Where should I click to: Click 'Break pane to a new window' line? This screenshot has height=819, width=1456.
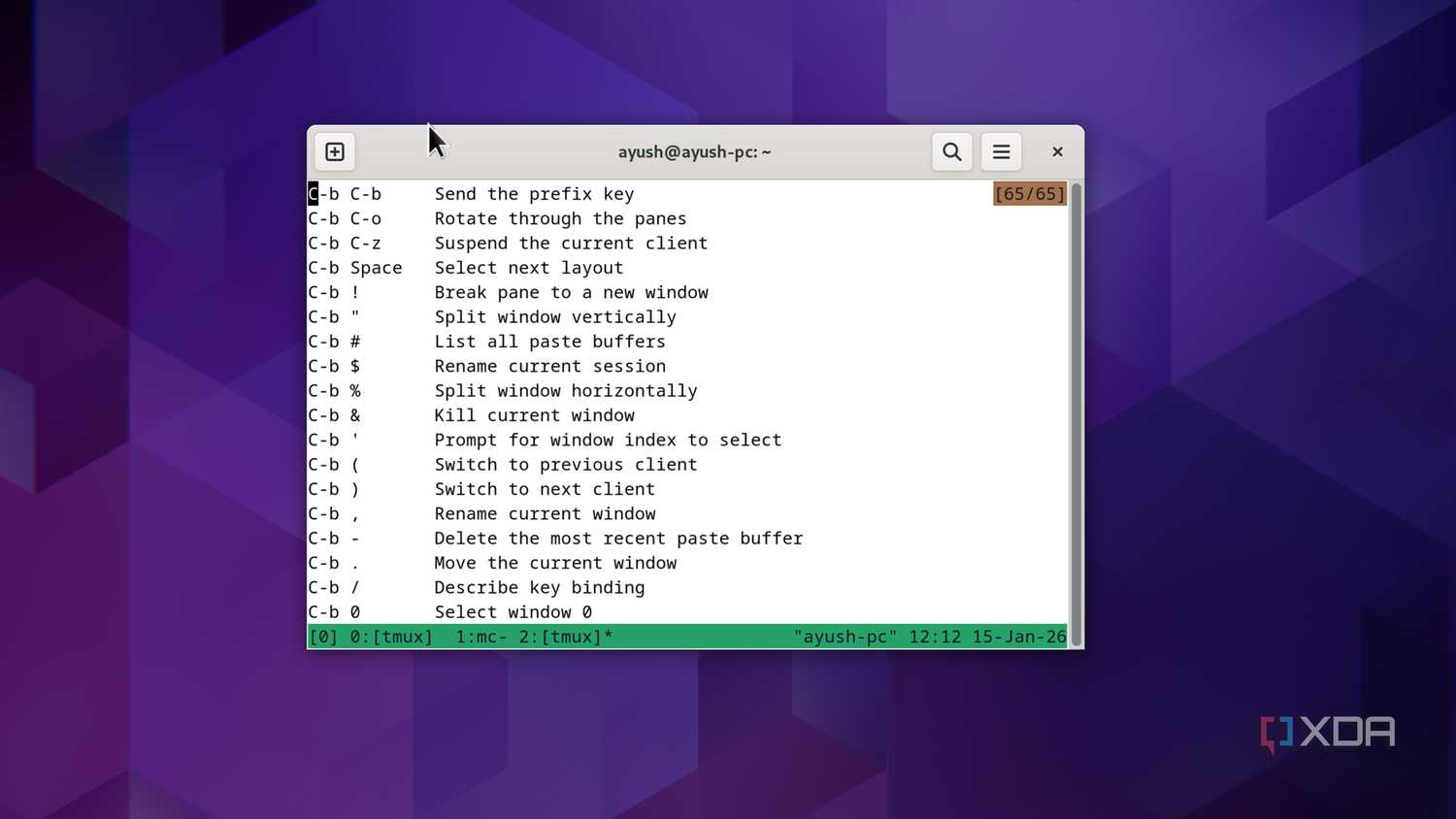[x=571, y=292]
